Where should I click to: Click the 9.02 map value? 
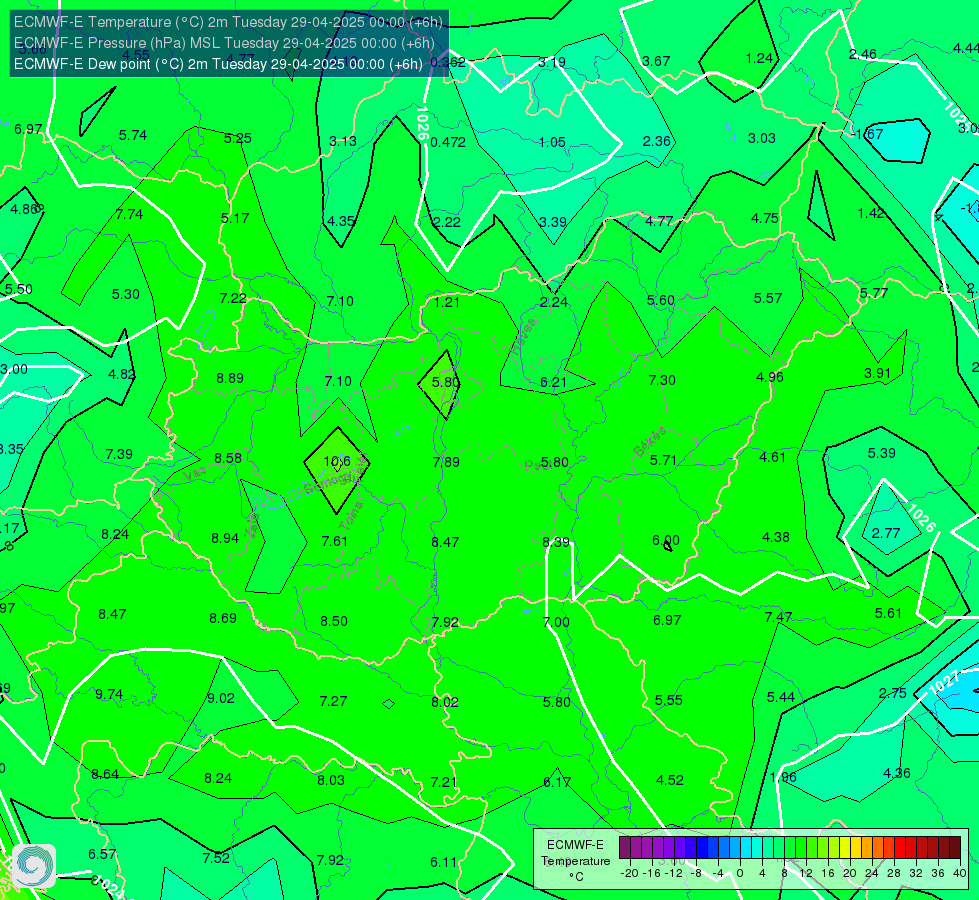click(220, 698)
